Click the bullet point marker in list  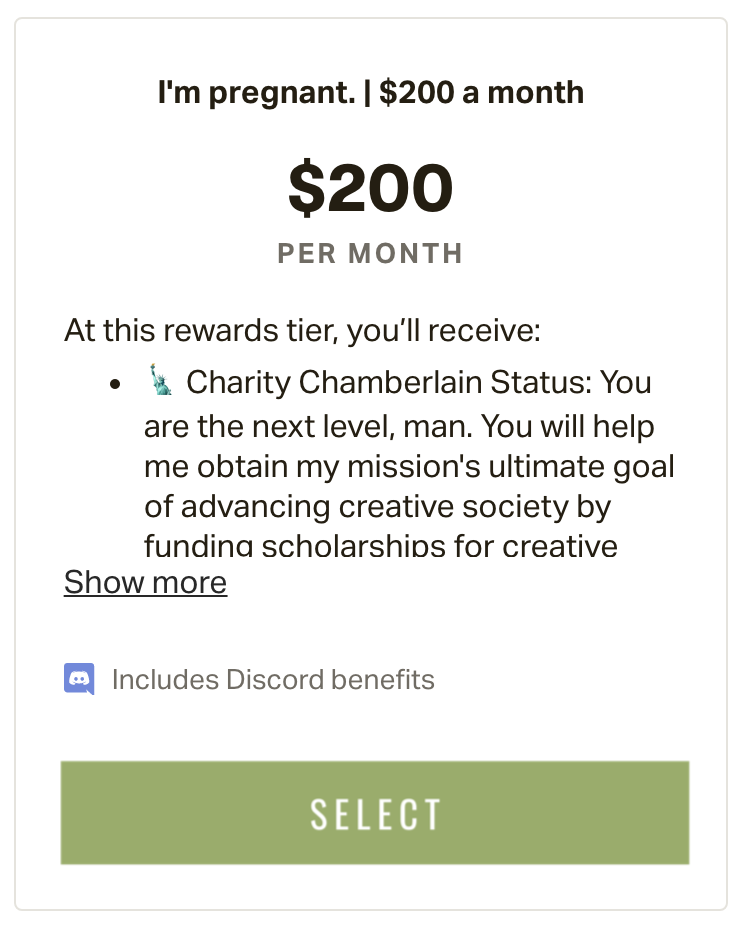point(117,383)
